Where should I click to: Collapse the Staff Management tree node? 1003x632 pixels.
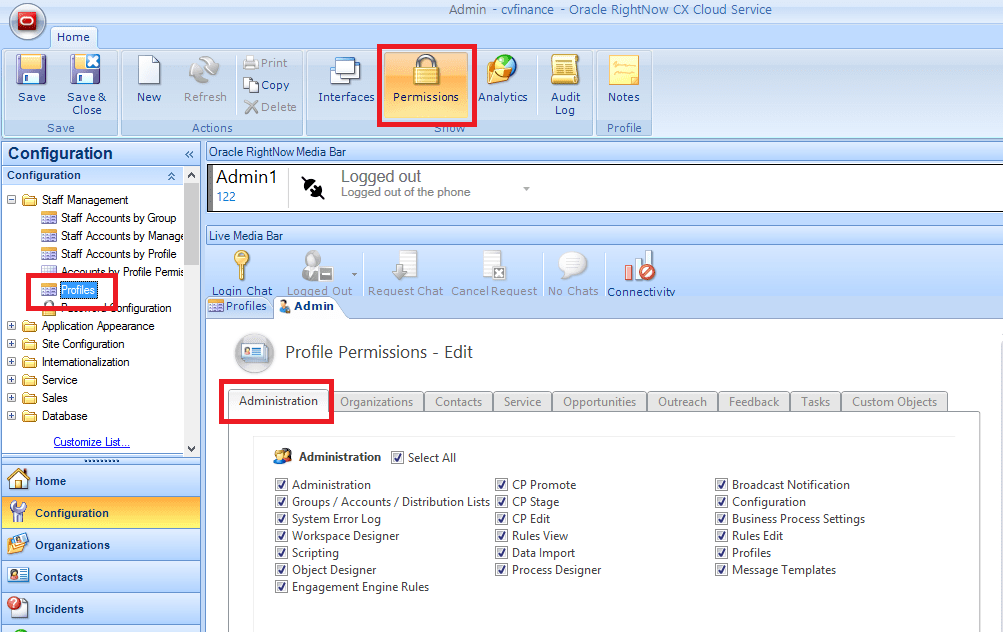click(12, 200)
